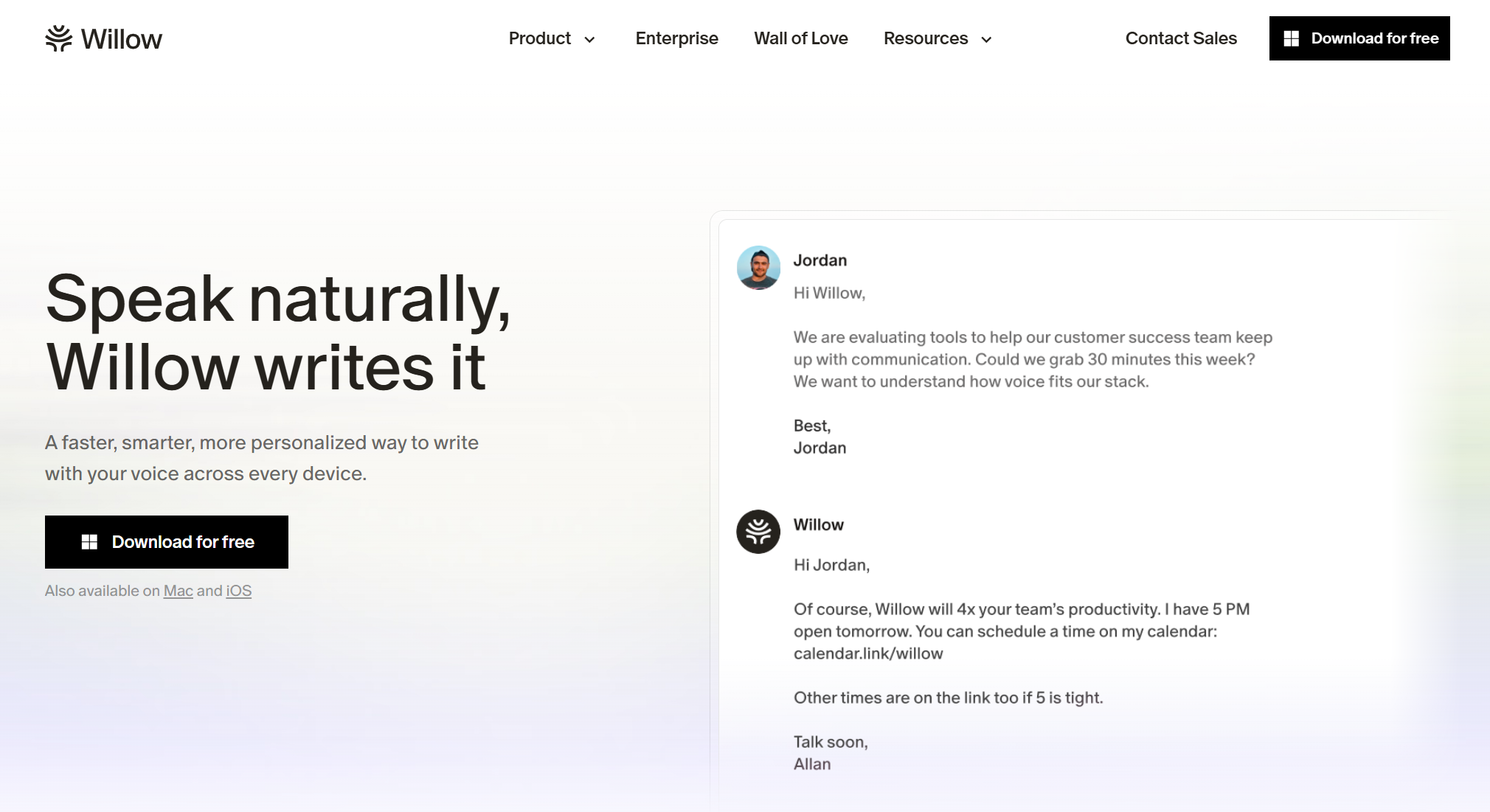Click the header Download for free button
The height and width of the screenshot is (812, 1490).
[1359, 38]
